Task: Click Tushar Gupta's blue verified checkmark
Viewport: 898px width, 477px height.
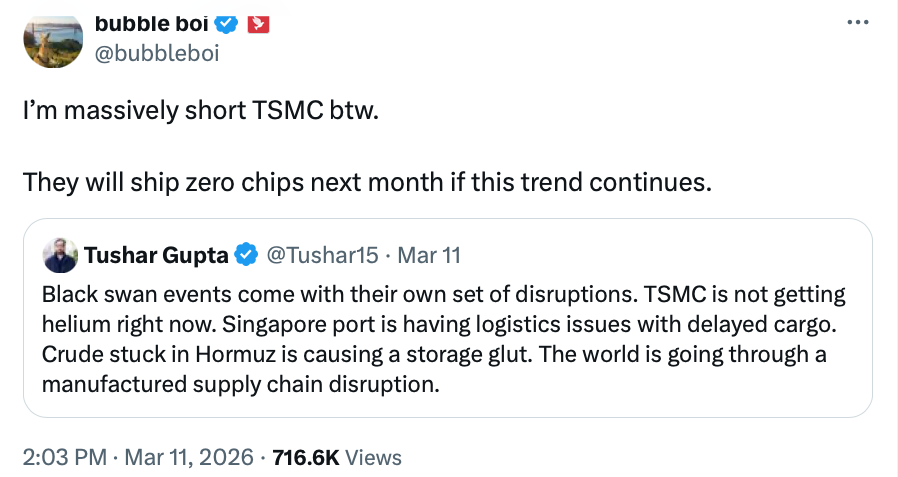Action: click(246, 255)
